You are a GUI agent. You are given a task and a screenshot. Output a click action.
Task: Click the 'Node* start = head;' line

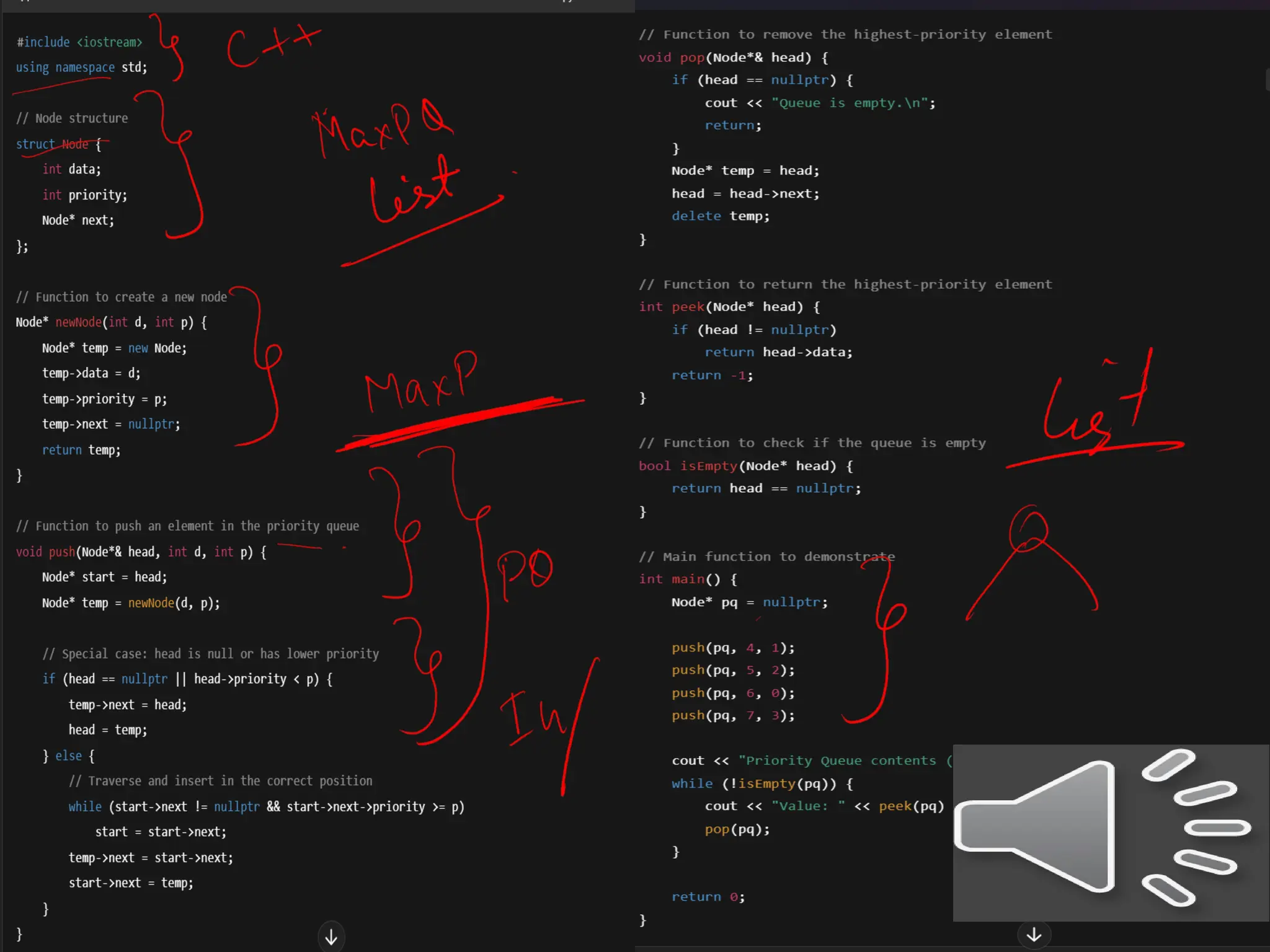point(105,577)
